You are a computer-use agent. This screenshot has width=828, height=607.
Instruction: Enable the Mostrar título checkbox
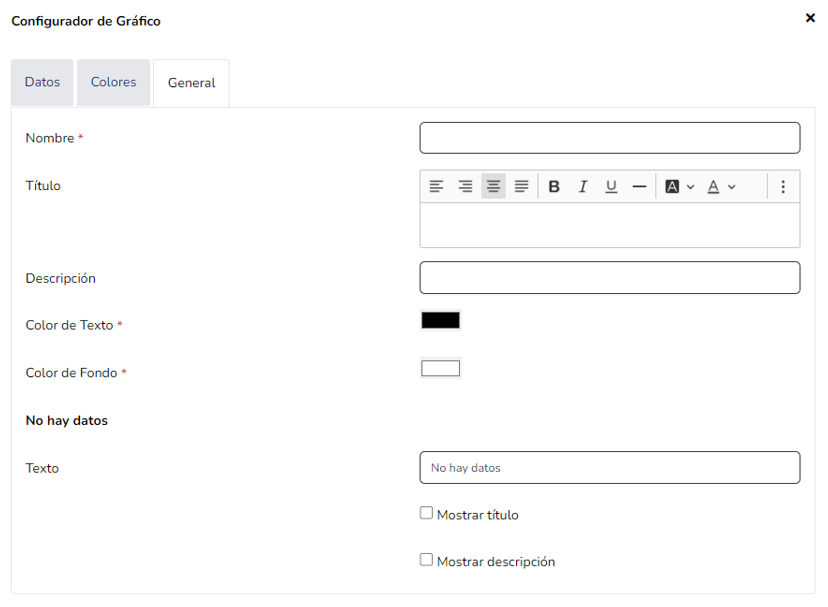(427, 514)
